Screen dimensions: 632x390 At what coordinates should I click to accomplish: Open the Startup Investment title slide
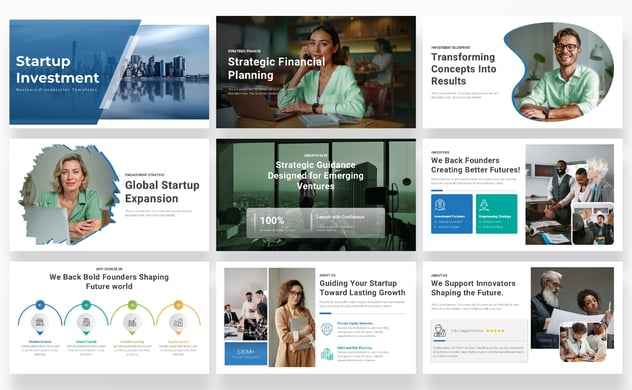(109, 72)
